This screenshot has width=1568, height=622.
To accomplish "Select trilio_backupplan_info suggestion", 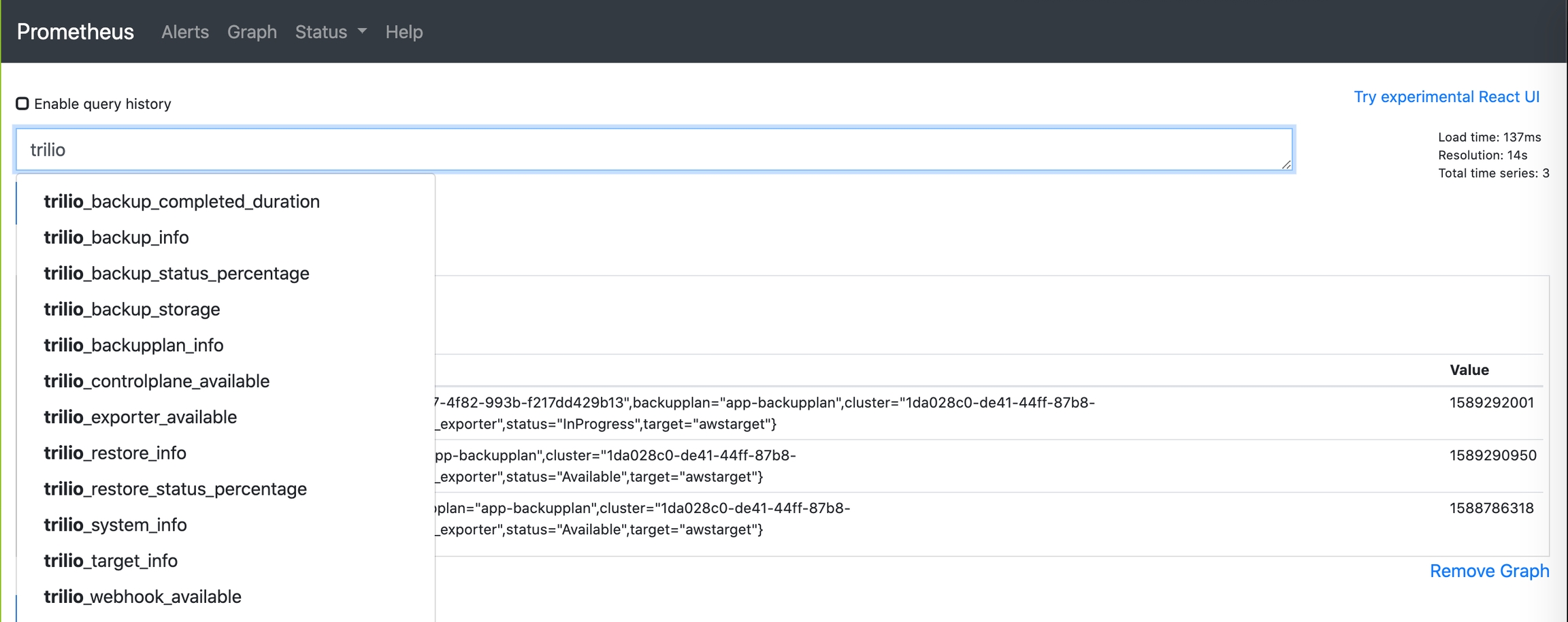I will click(x=133, y=345).
